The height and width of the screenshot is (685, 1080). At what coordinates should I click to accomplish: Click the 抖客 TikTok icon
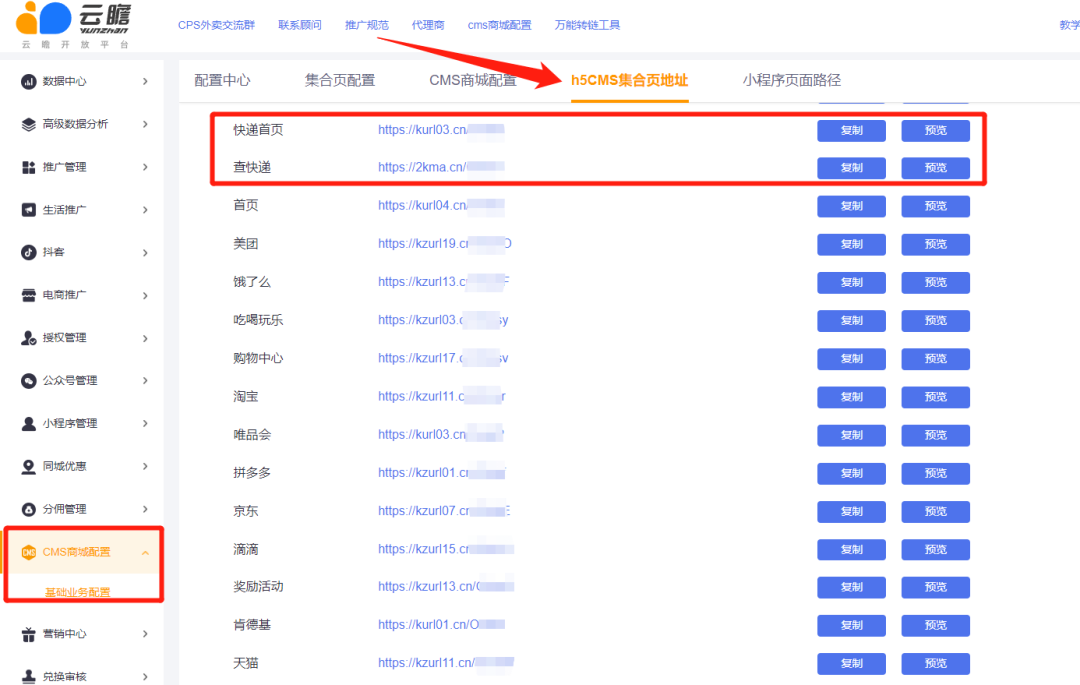[x=28, y=253]
